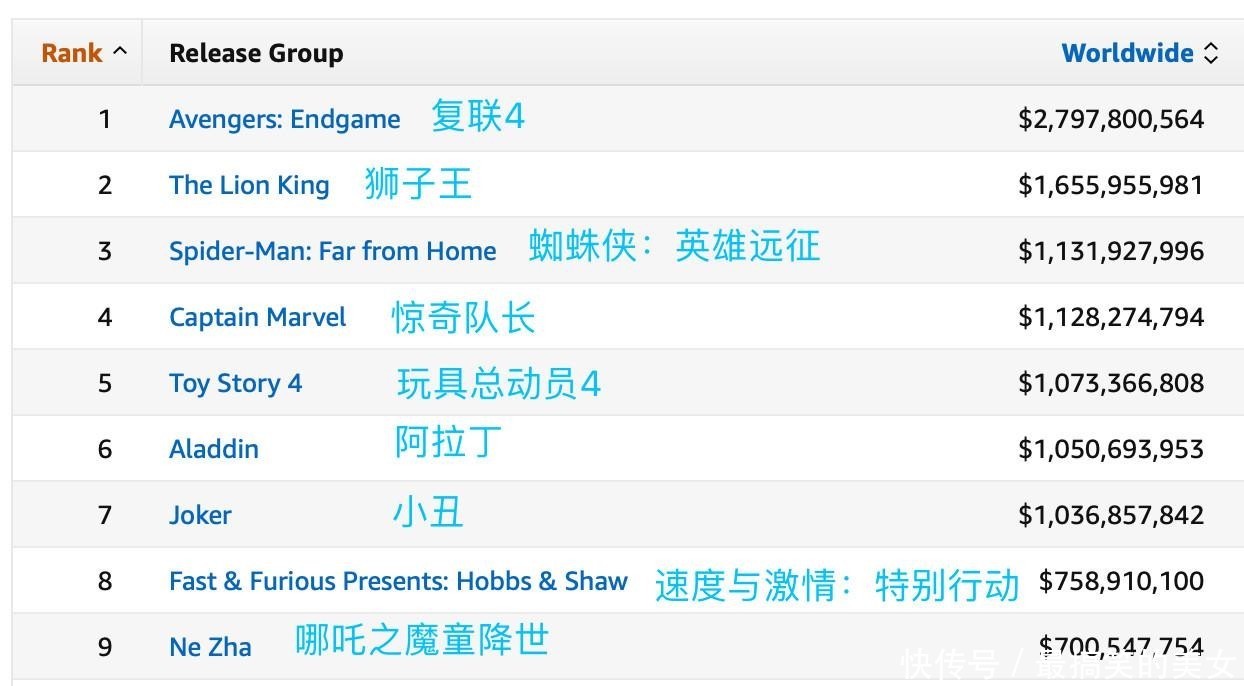Click rank number 1 cell
1244x686 pixels.
(x=104, y=119)
